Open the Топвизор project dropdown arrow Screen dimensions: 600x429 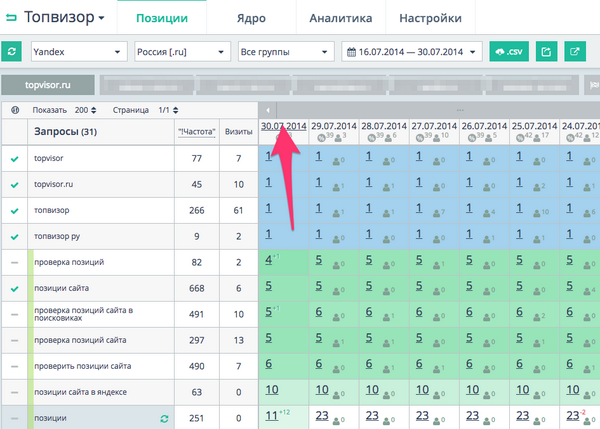click(x=101, y=18)
